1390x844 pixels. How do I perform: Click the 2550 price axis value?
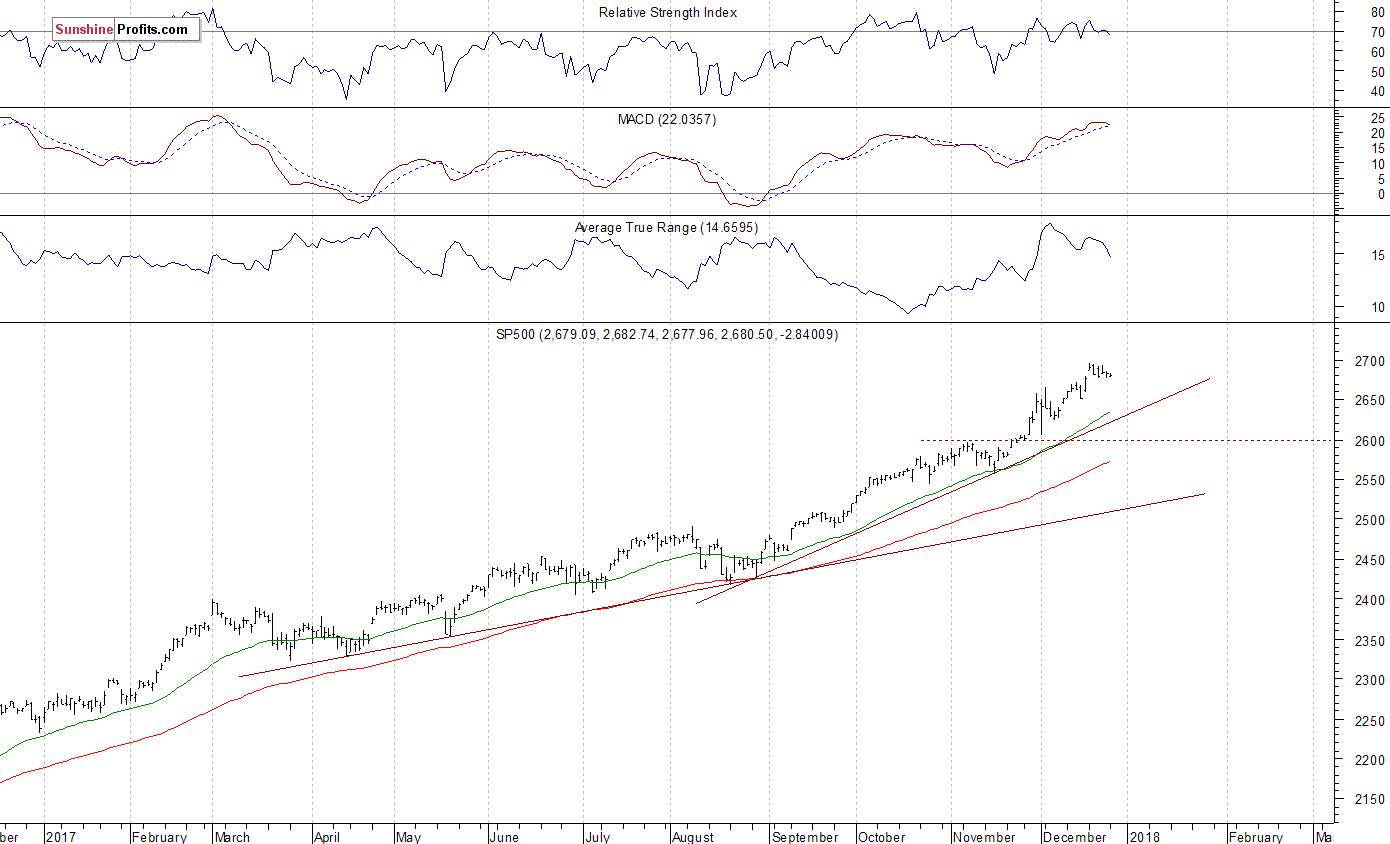click(x=1369, y=481)
